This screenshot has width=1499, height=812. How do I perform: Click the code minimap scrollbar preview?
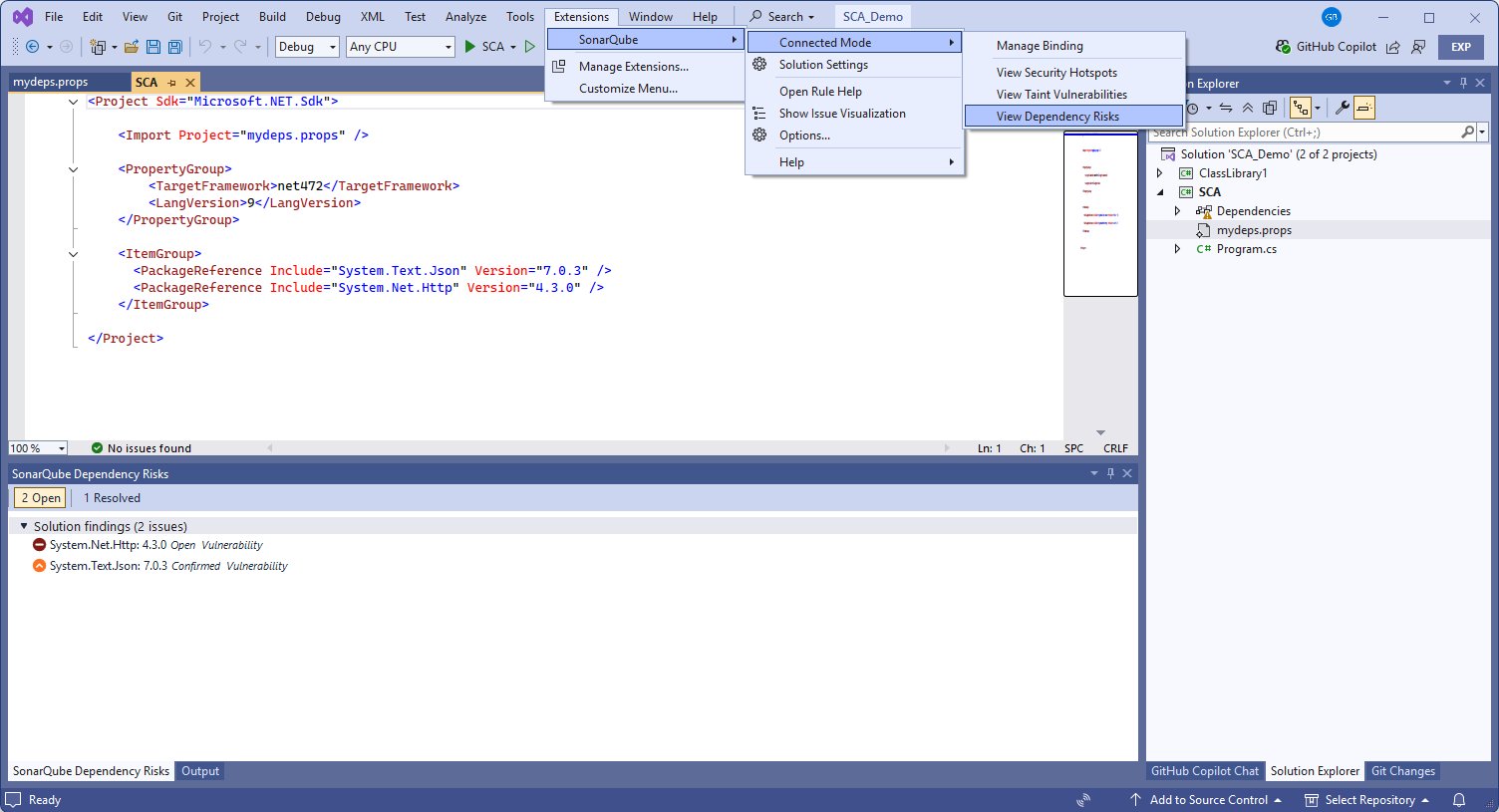1100,214
